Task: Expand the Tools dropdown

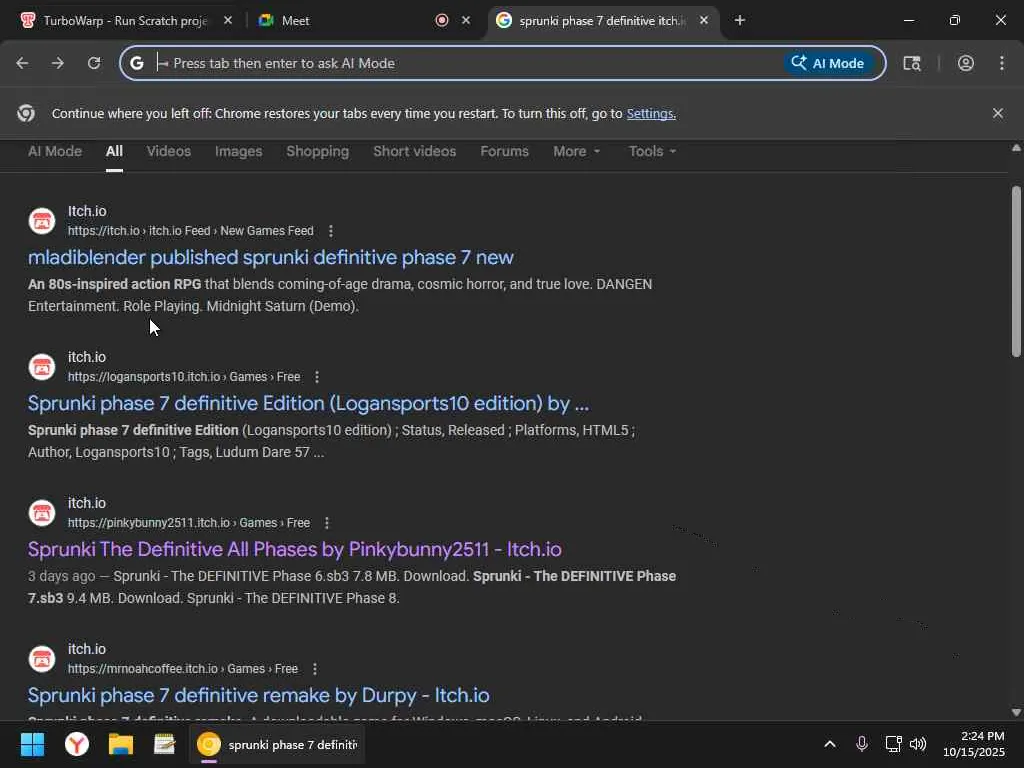Action: (x=652, y=152)
